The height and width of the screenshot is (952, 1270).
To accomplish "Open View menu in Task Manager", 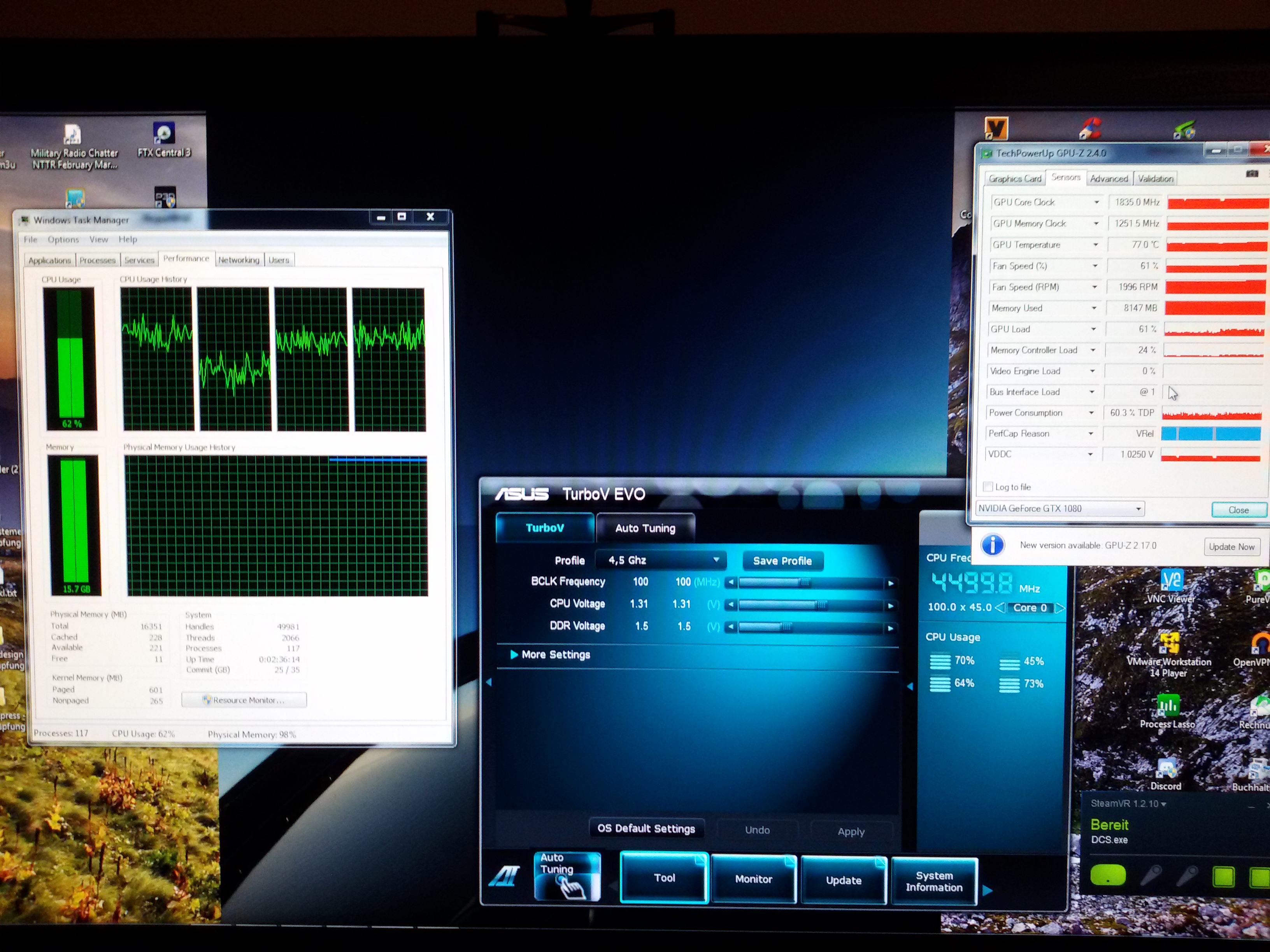I will pos(98,239).
